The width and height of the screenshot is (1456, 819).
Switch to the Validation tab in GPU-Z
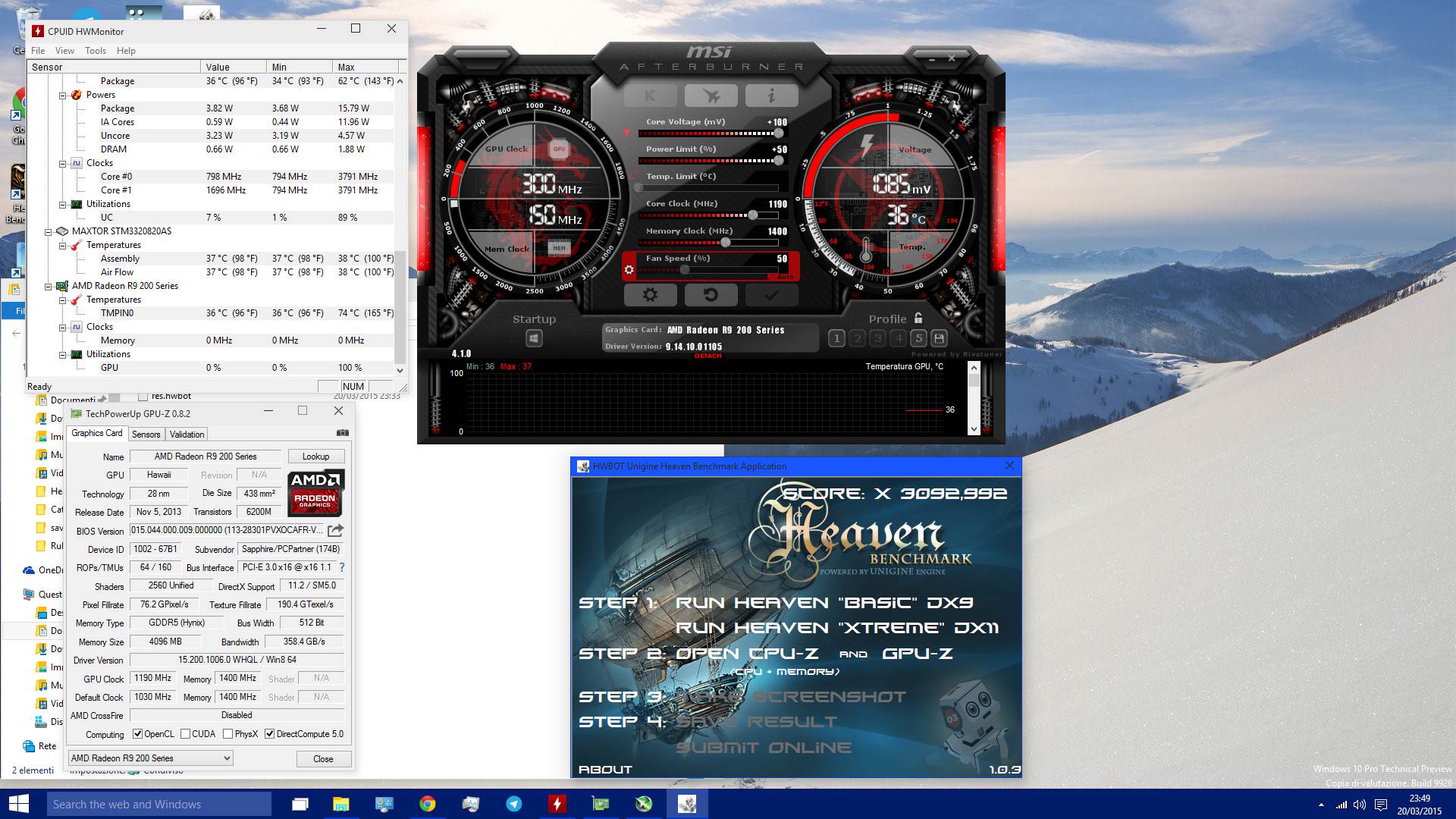click(x=187, y=435)
